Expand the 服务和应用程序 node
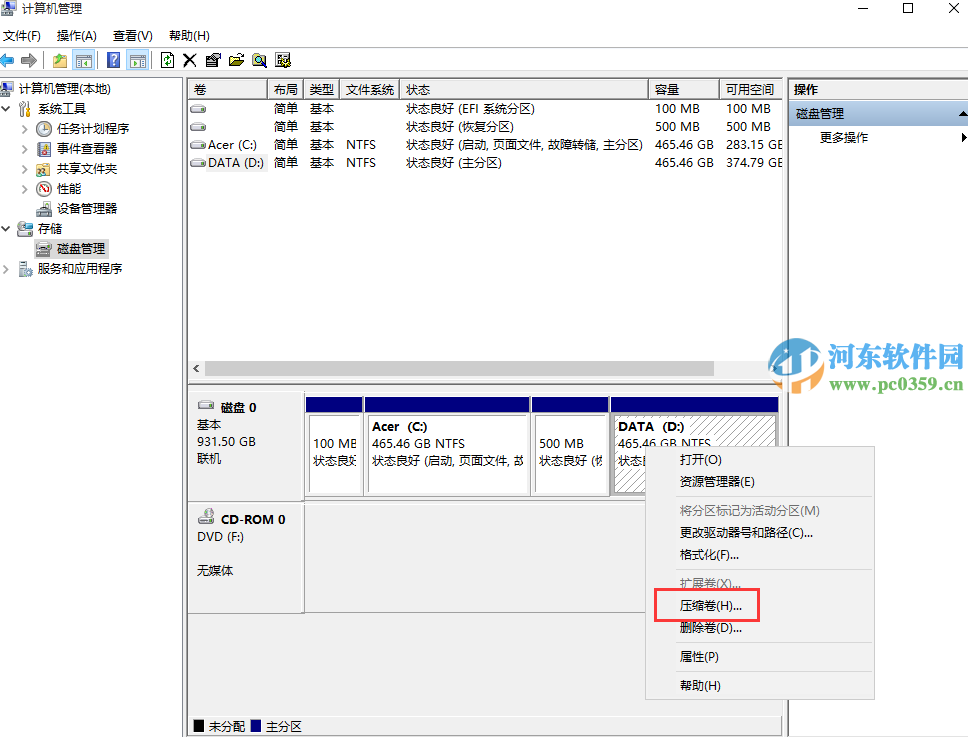 coord(8,268)
